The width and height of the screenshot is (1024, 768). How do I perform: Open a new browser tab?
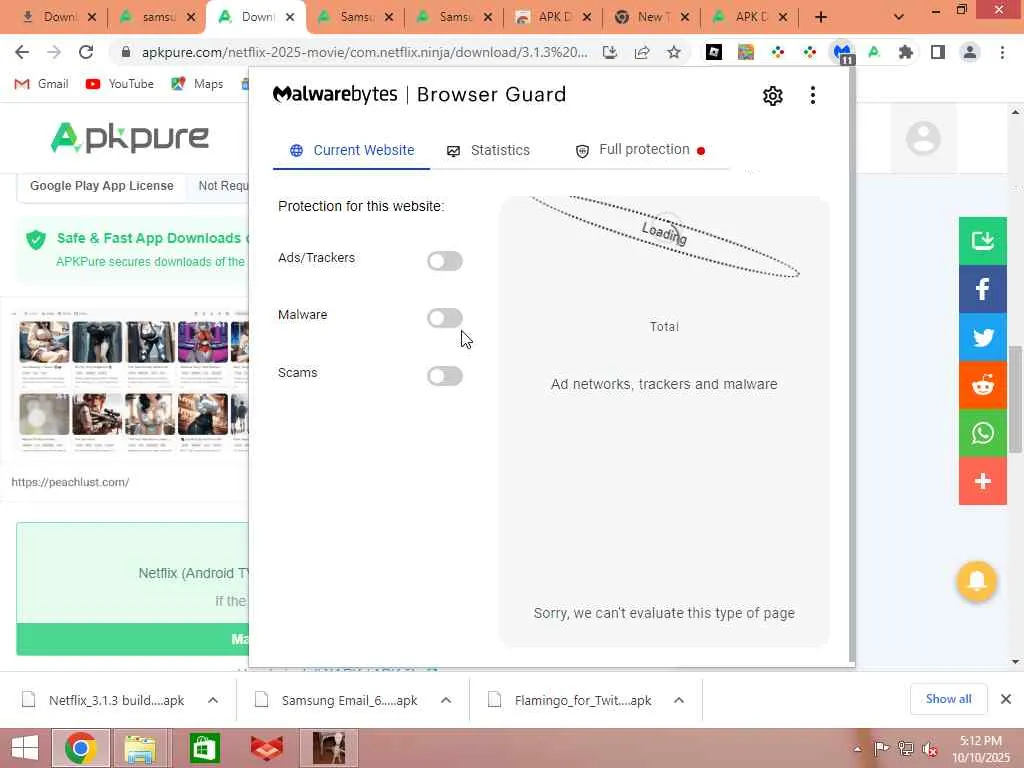click(x=821, y=17)
